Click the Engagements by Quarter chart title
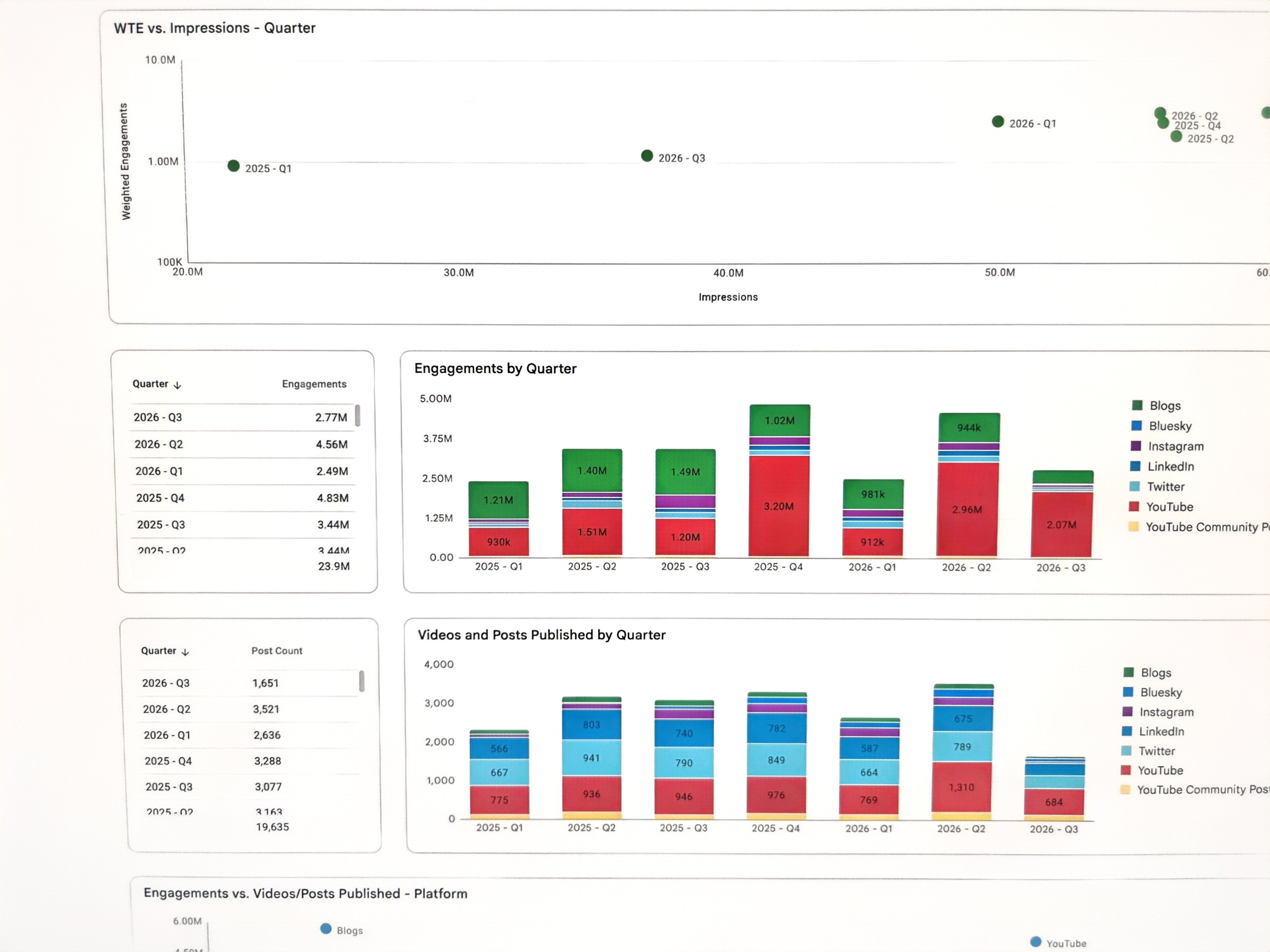The width and height of the screenshot is (1270, 952). [x=496, y=369]
